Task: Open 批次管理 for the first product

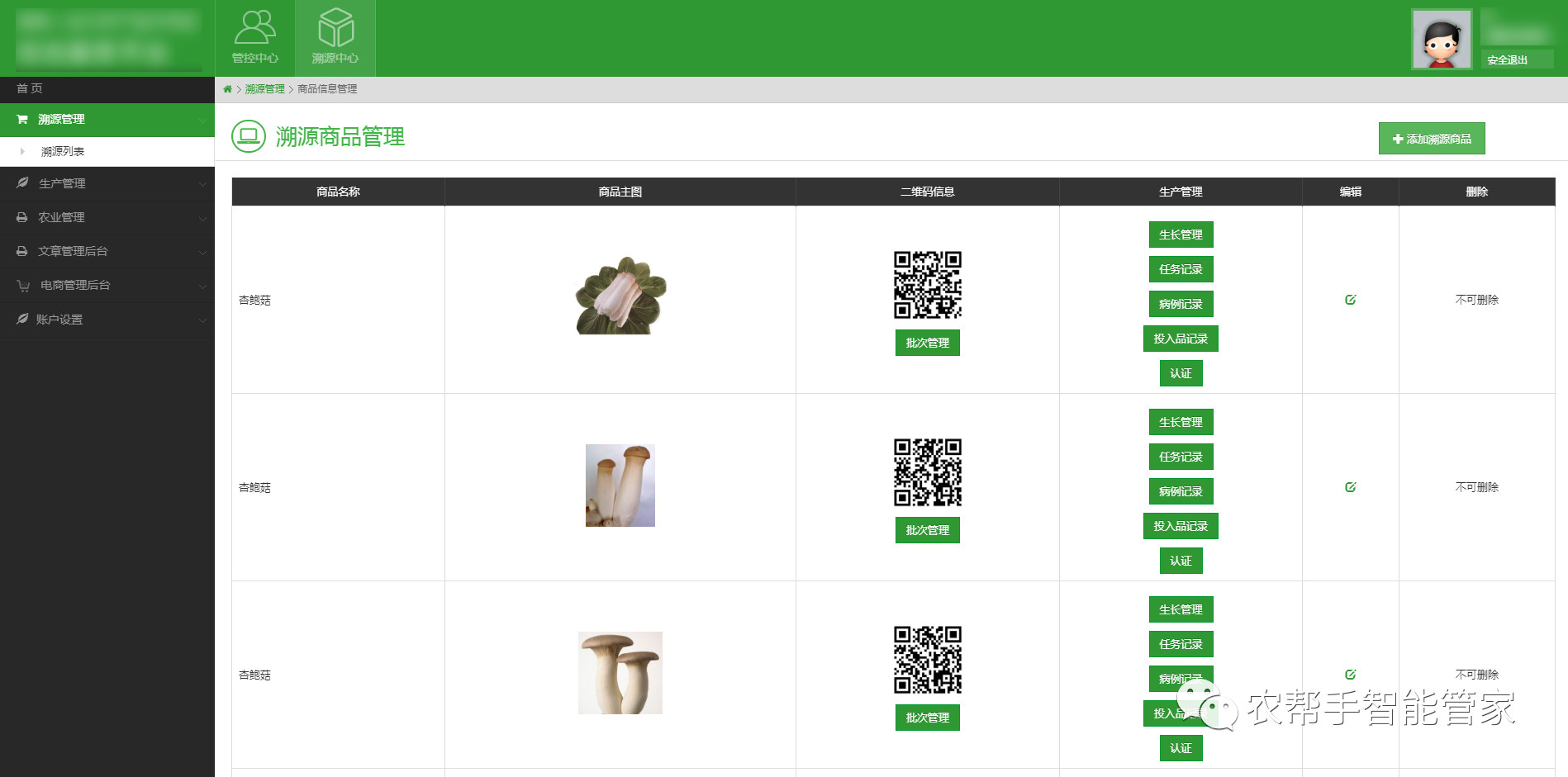Action: pos(928,343)
